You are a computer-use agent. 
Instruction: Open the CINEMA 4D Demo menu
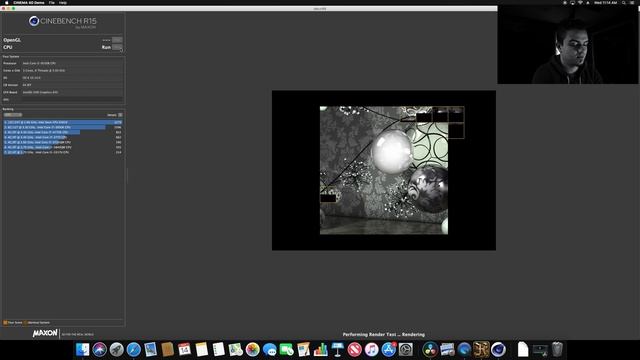pyautogui.click(x=29, y=2)
